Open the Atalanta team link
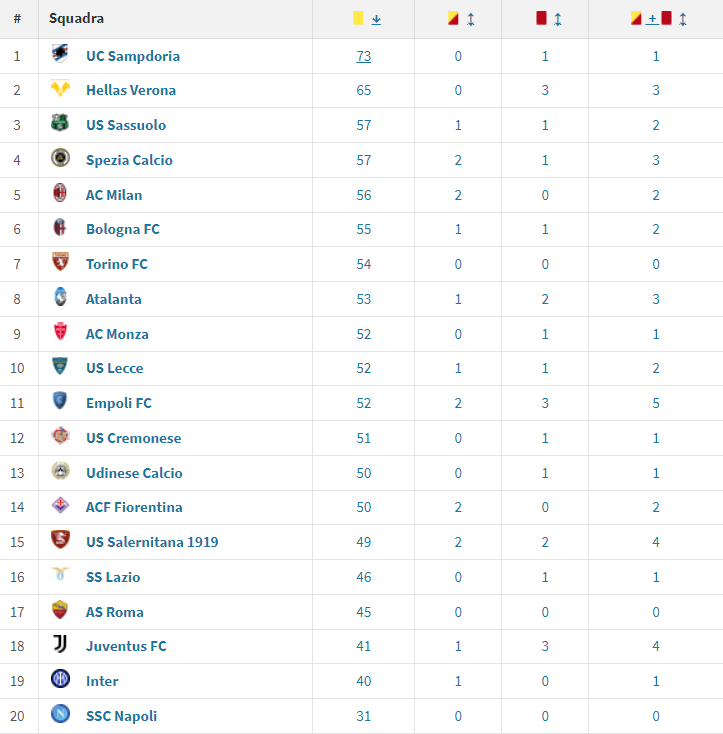Viewport: 723px width, 734px height. click(x=113, y=299)
